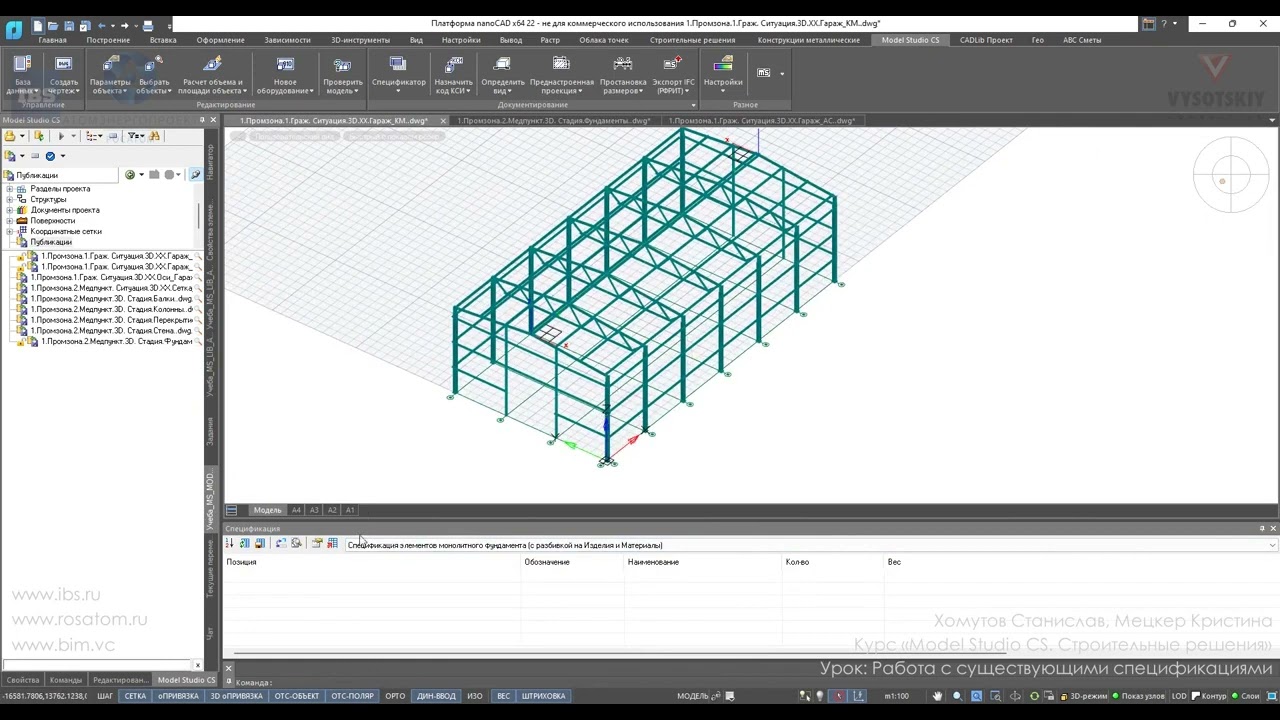Click the view compass circle in viewport
The image size is (1280, 720).
tap(1231, 175)
